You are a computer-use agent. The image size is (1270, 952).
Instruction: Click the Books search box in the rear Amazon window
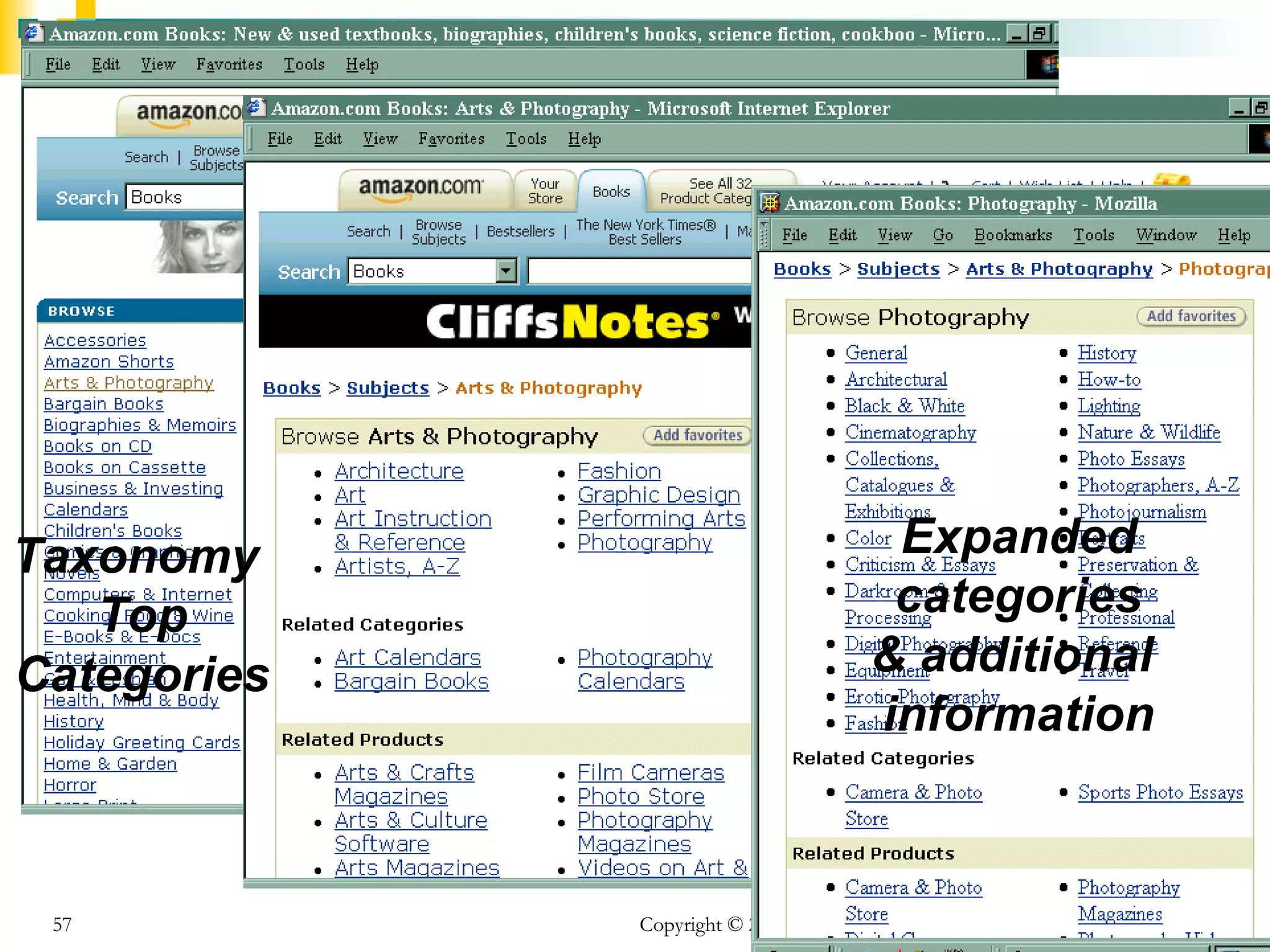[x=185, y=197]
